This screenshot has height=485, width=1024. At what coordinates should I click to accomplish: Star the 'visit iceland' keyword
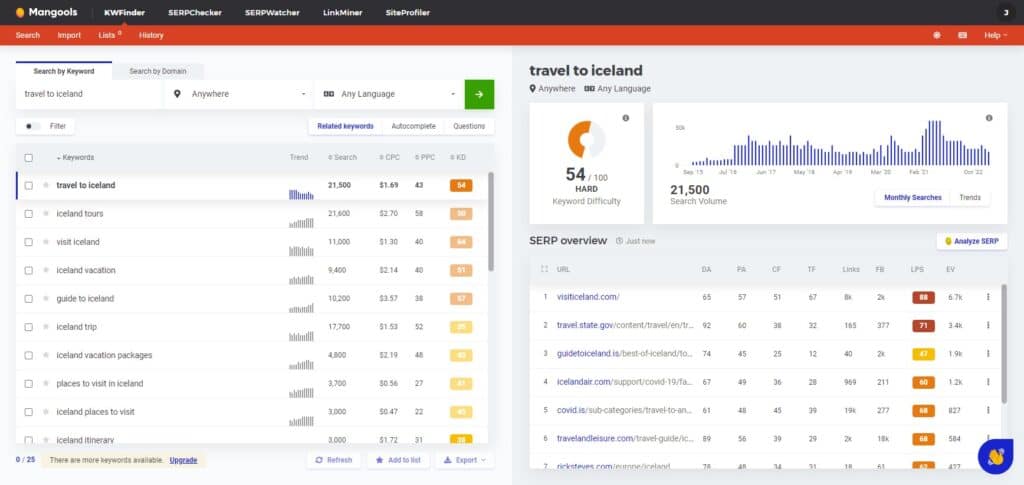(46, 242)
